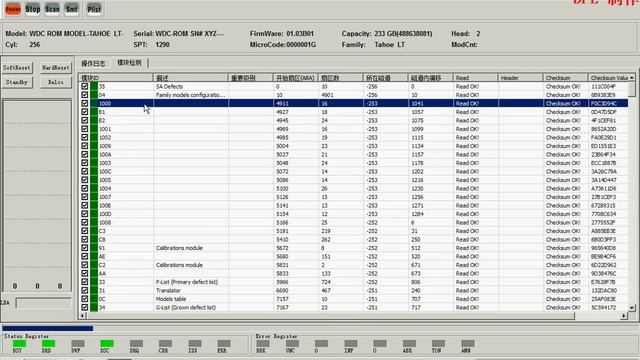Click the BSY status register indicator
This screenshot has height=360, width=640.
pyautogui.click(x=19, y=344)
